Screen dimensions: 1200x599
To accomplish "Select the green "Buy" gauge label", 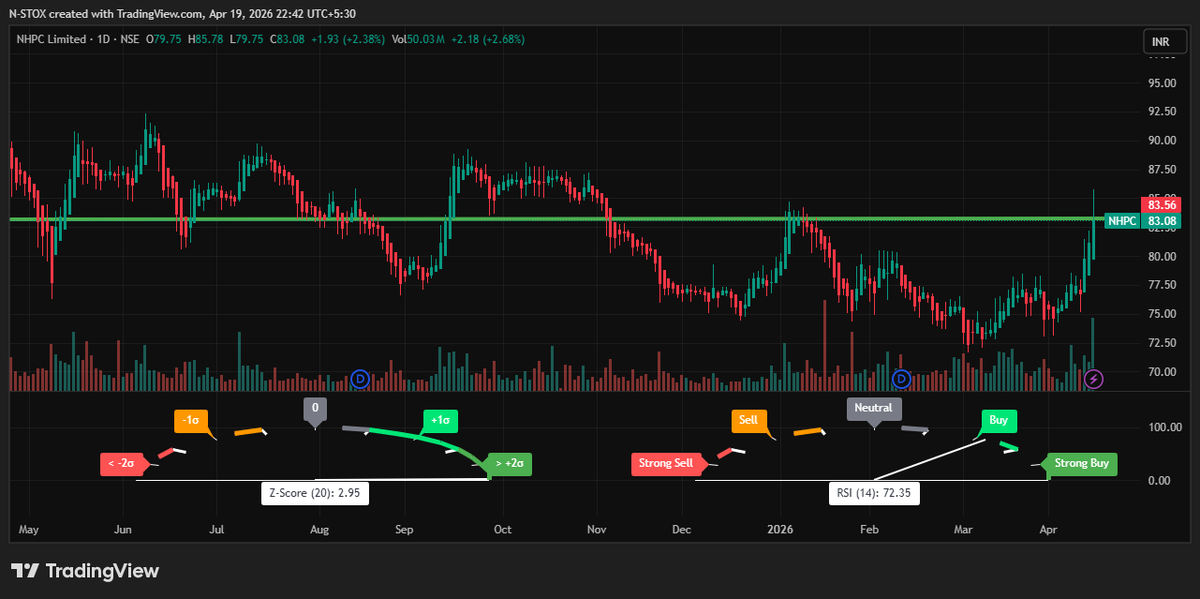I will (998, 420).
